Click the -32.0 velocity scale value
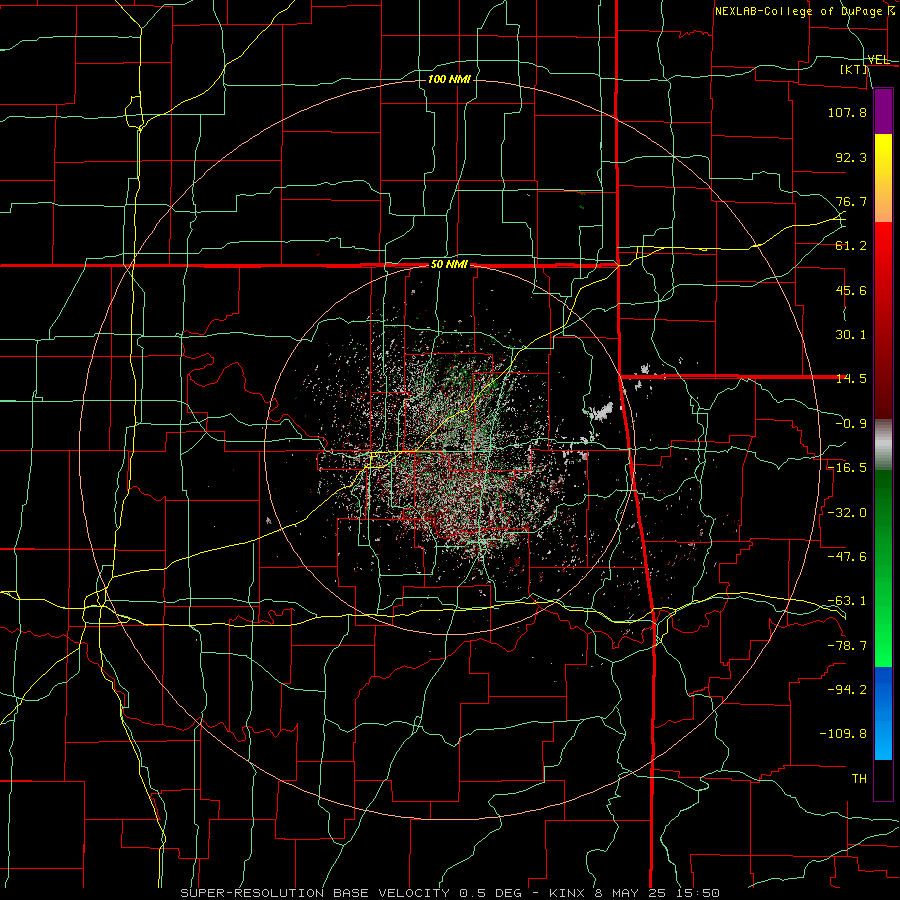This screenshot has height=900, width=900. [847, 512]
